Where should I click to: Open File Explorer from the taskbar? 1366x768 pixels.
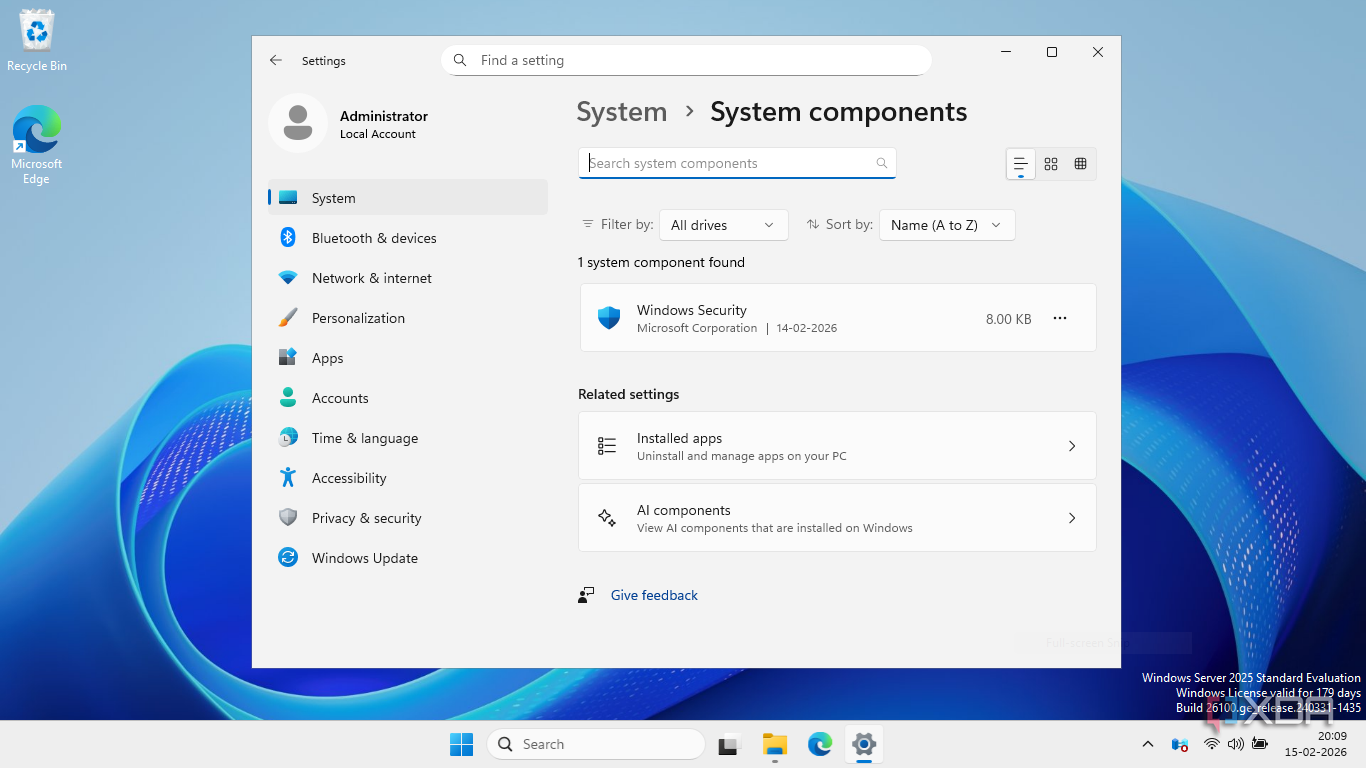[774, 744]
